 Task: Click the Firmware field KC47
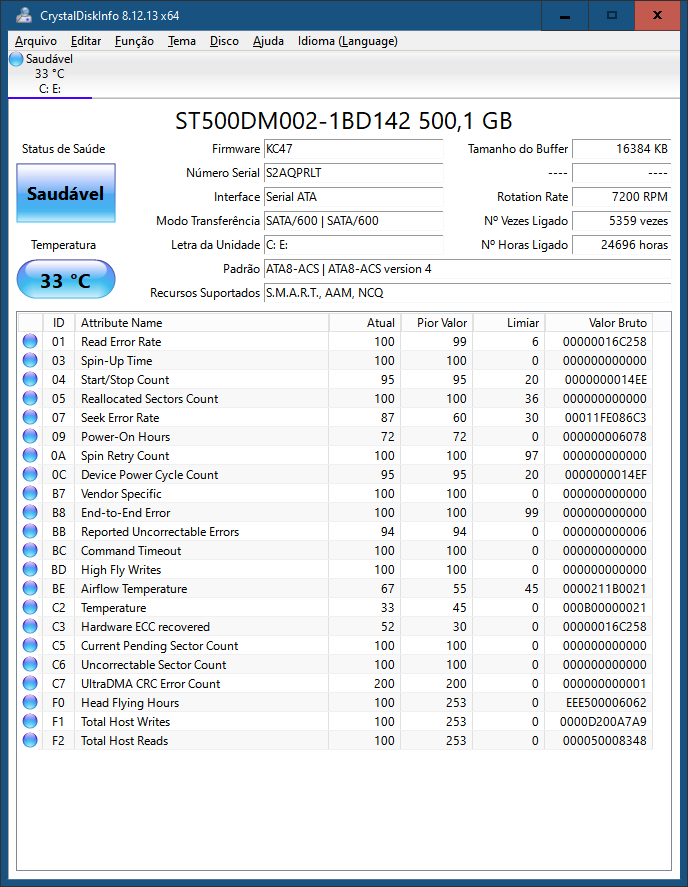(x=354, y=149)
